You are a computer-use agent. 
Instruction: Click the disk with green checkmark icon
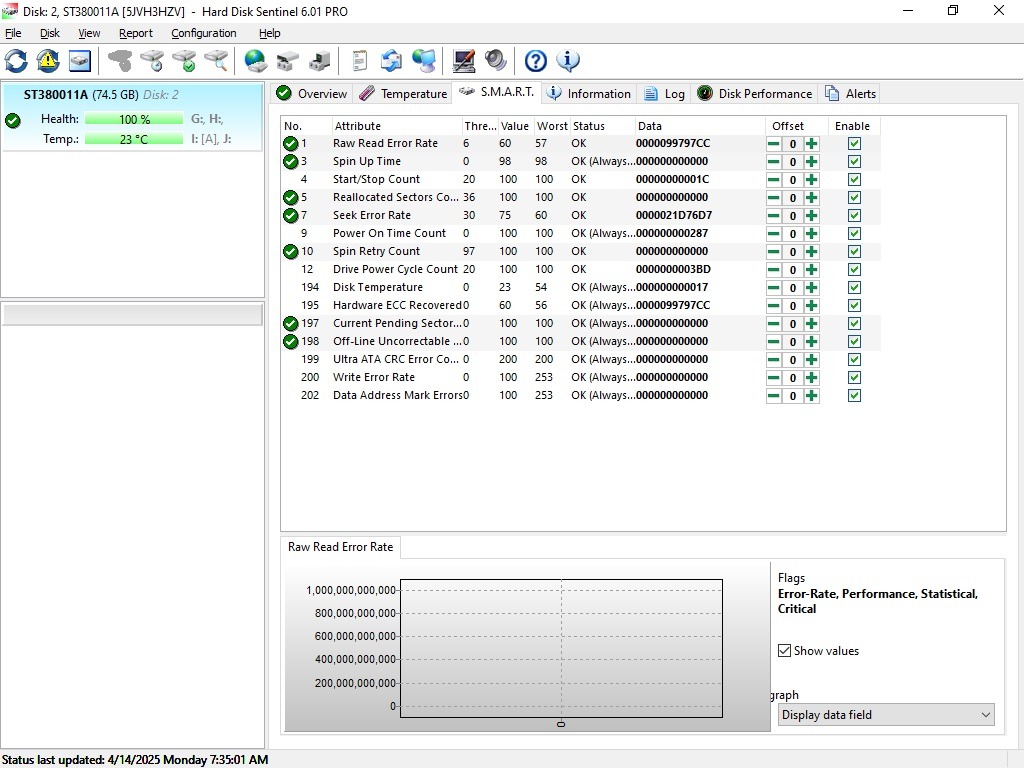(x=184, y=61)
